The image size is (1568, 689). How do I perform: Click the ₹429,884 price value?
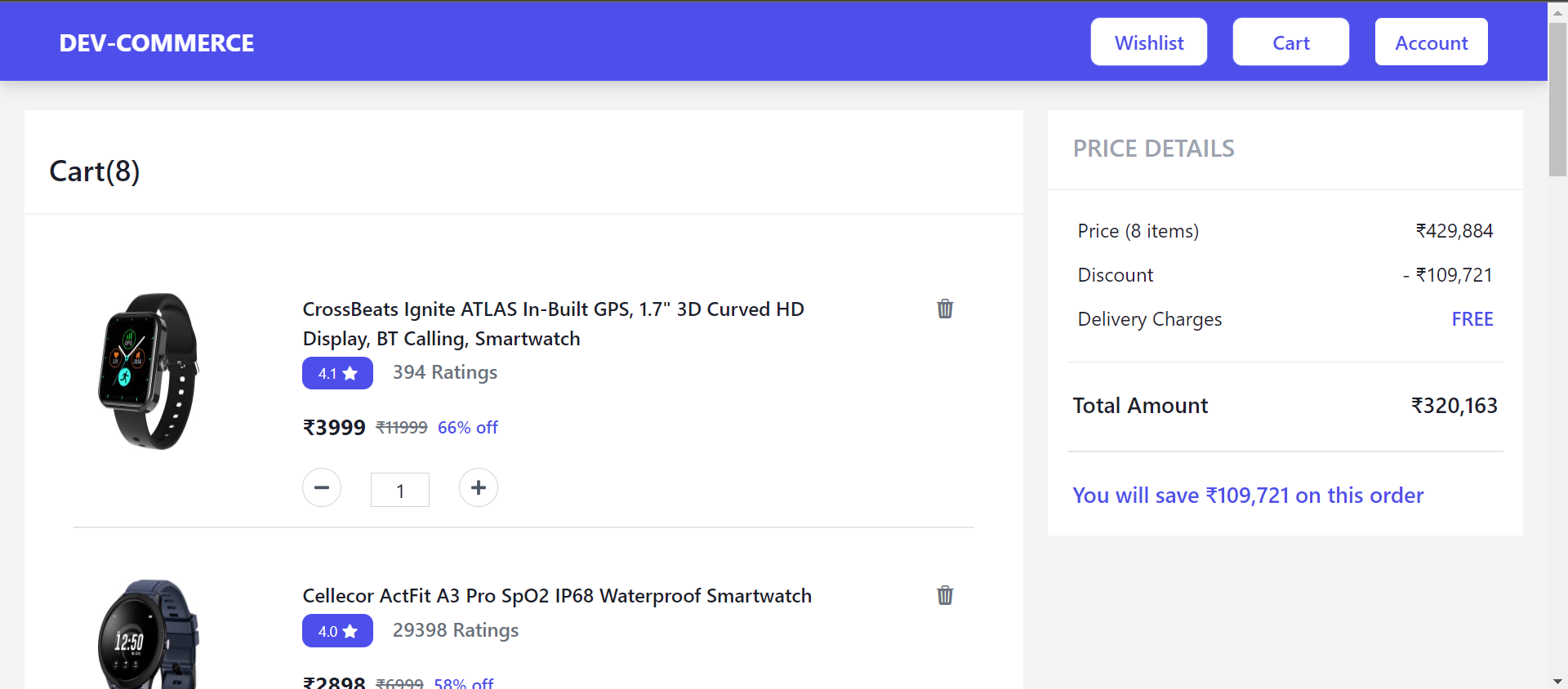(x=1454, y=231)
